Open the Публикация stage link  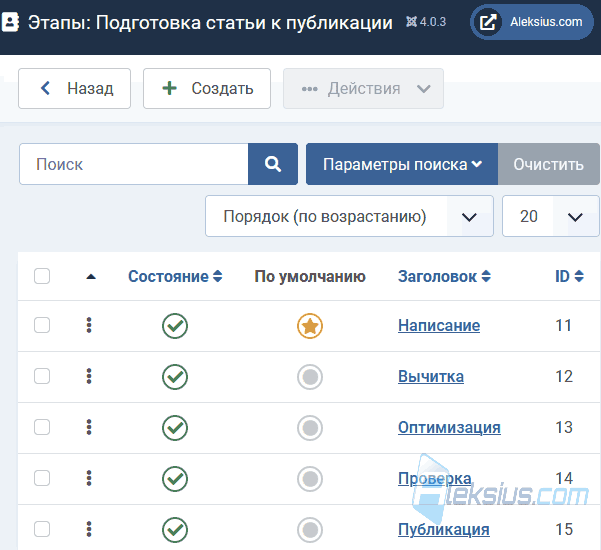click(x=443, y=529)
